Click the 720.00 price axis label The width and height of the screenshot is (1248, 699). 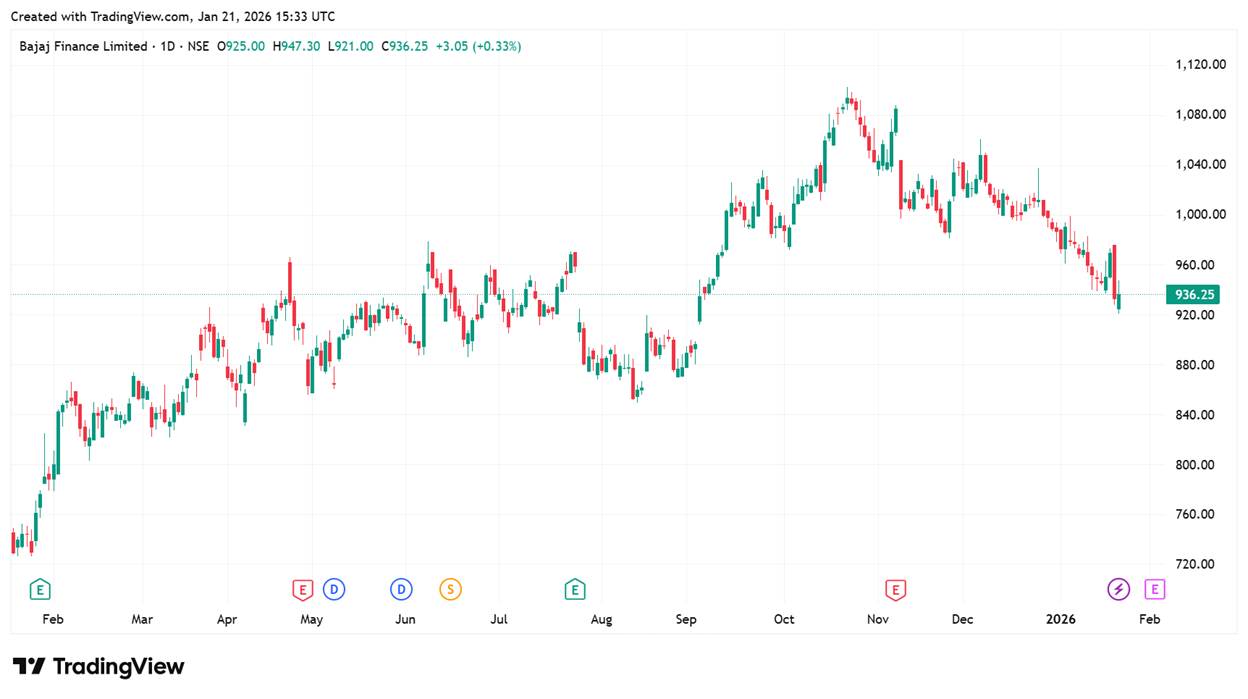(x=1195, y=564)
